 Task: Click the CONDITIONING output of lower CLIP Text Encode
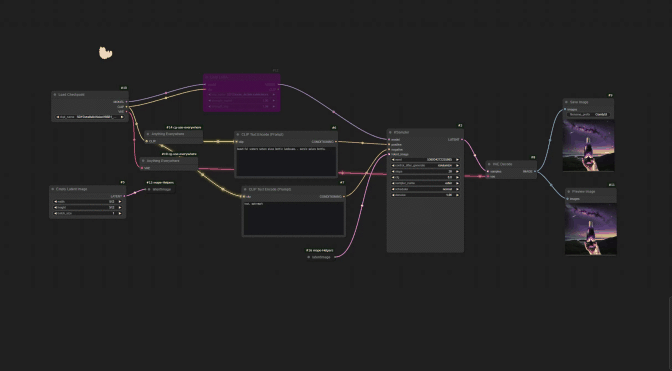[343, 197]
